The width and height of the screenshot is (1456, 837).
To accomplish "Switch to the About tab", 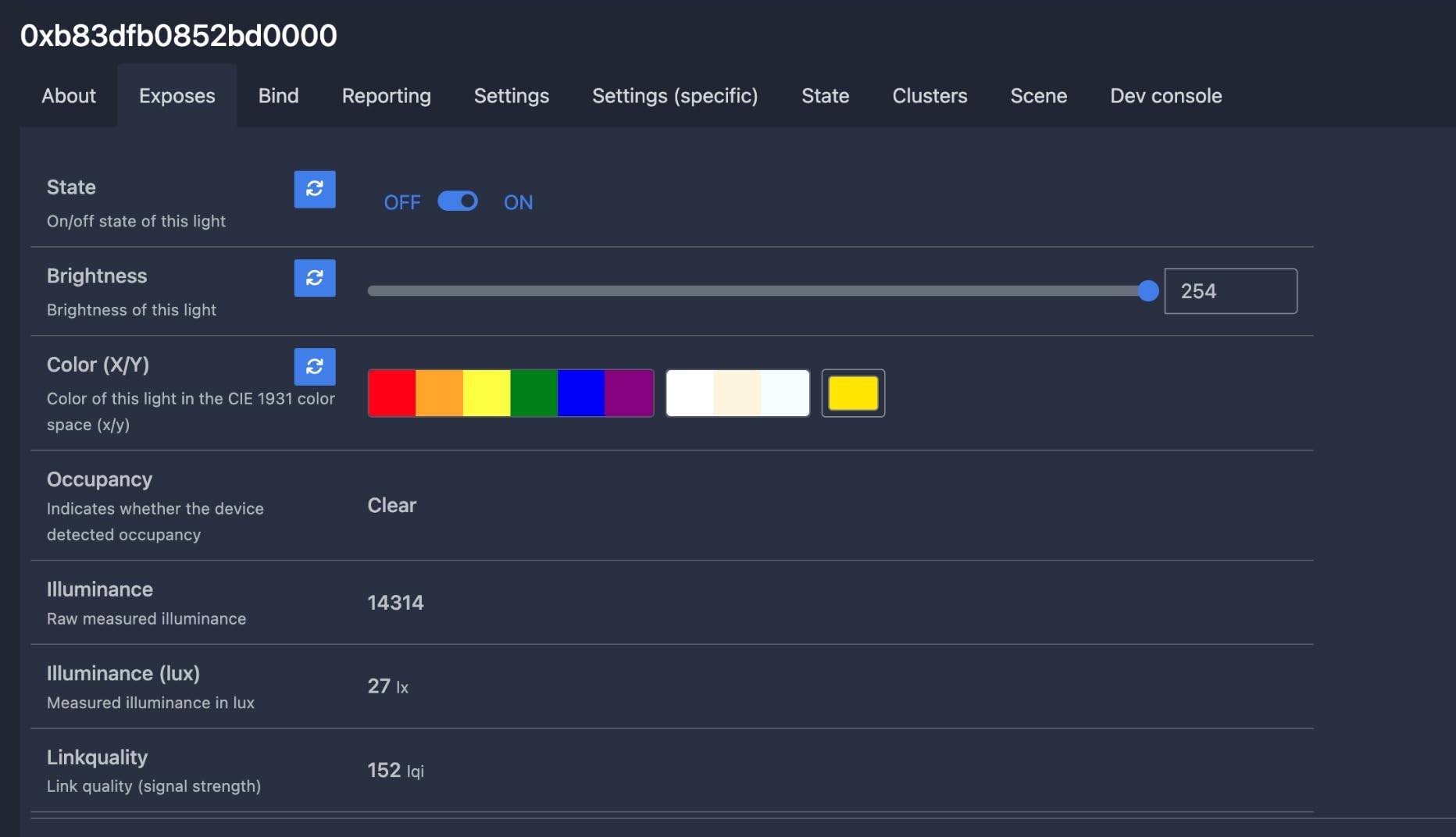I will [69, 96].
